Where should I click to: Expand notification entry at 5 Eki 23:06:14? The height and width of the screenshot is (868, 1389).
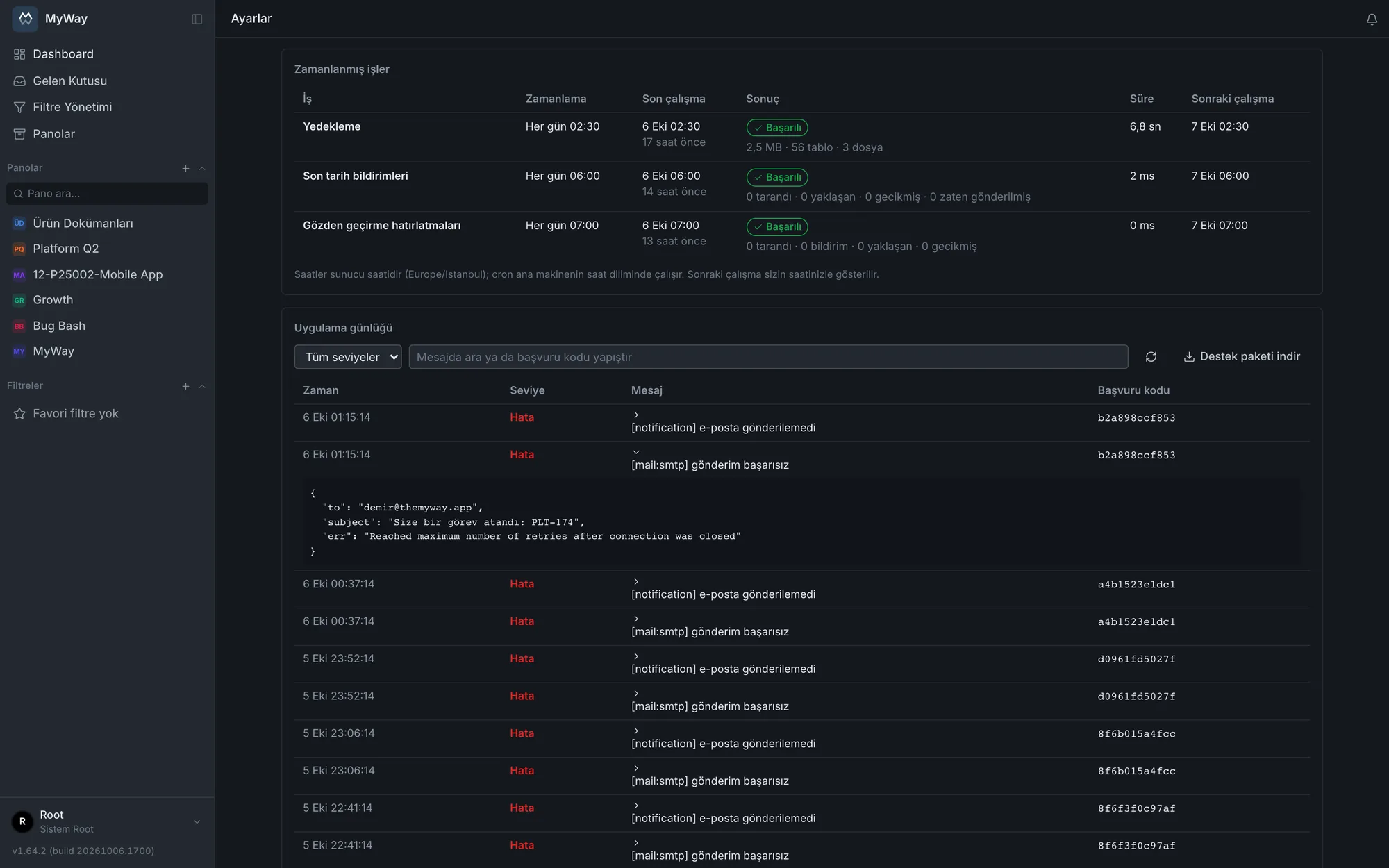(x=635, y=731)
